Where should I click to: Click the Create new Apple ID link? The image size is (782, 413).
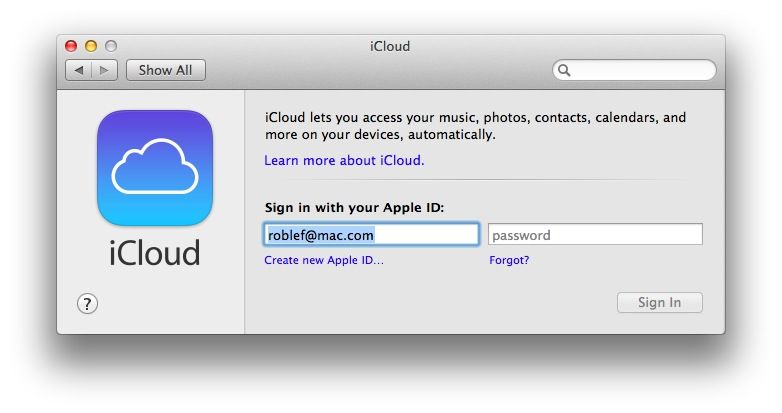point(324,260)
